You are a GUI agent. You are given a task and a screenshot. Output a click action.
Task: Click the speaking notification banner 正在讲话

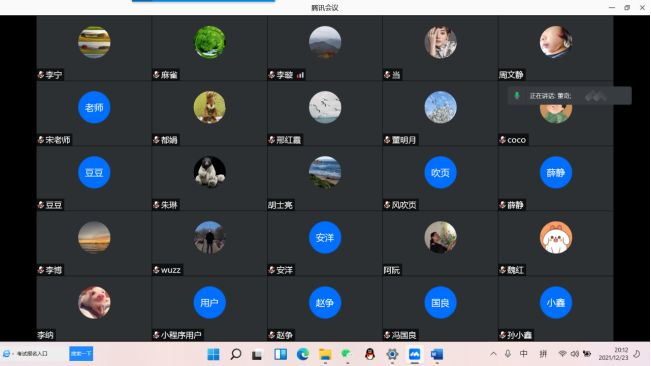click(x=569, y=96)
